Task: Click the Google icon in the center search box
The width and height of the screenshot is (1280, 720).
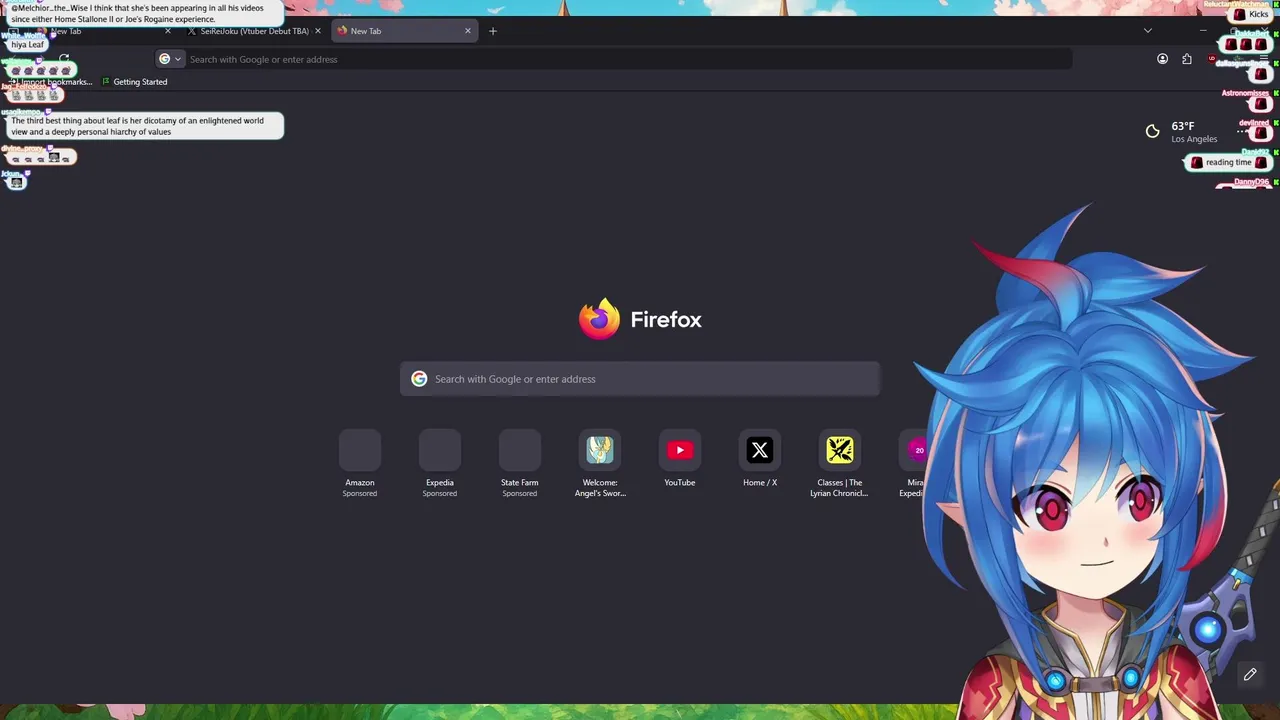Action: 419,379
